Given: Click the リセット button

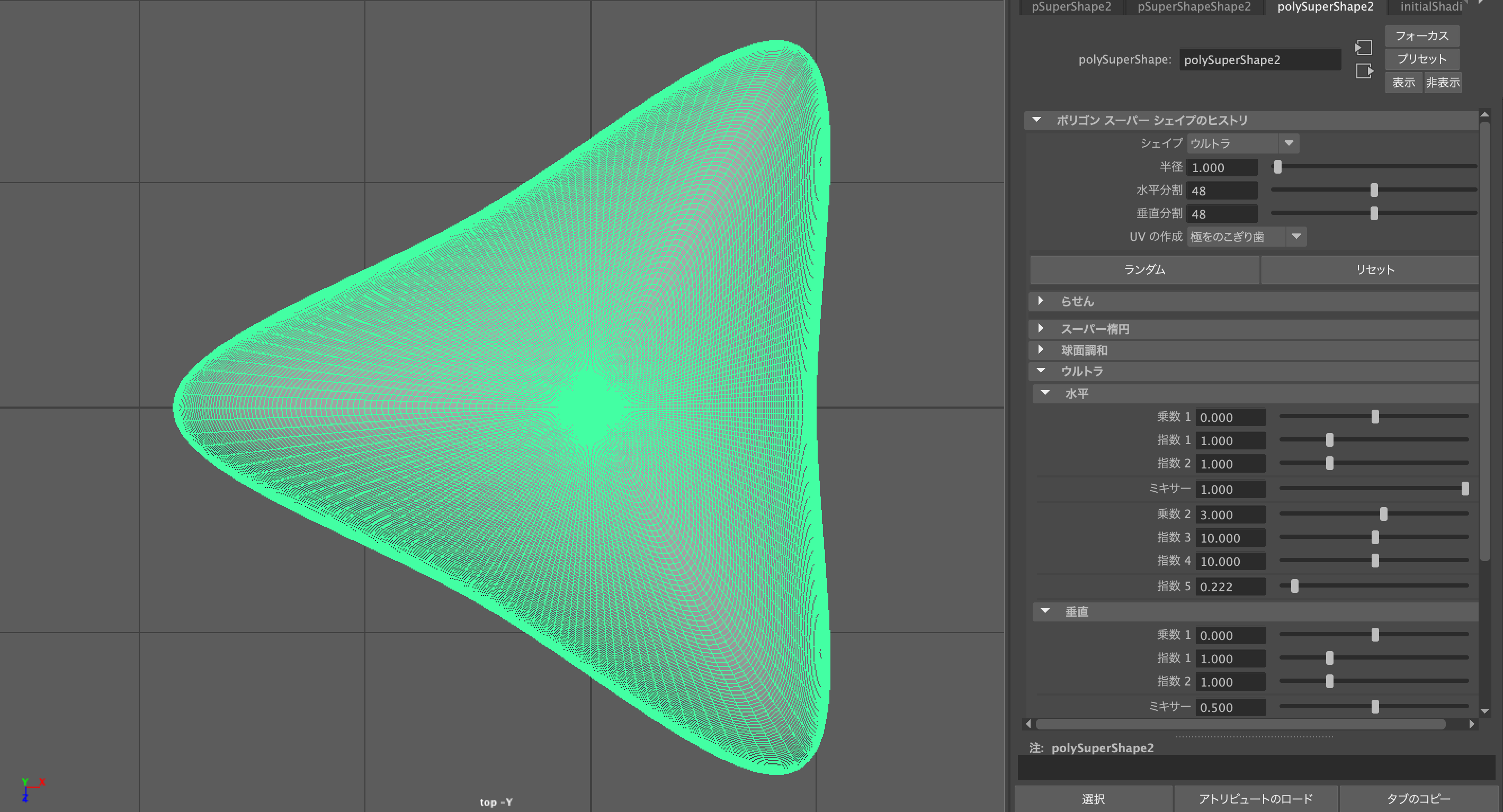Looking at the screenshot, I should click(x=1375, y=269).
